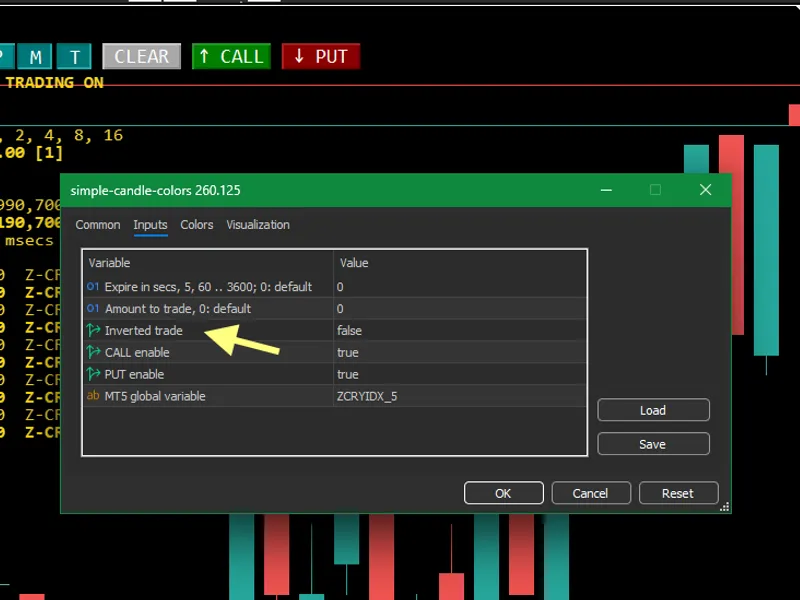Screen dimensions: 800x600
Task: Reset inputs with Reset button
Action: (x=678, y=493)
